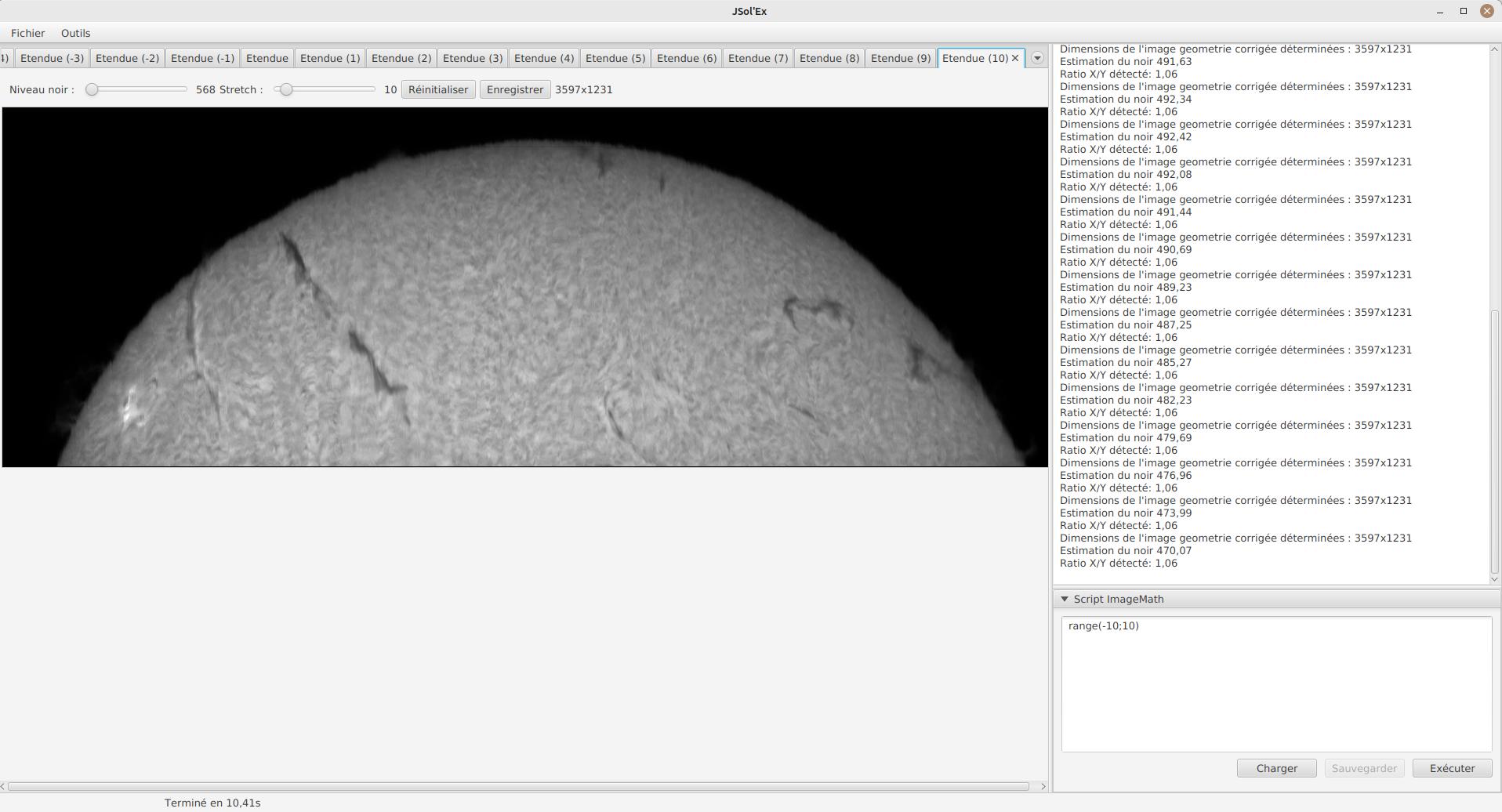Close the Etendue (10) tab
Viewport: 1502px width, 812px height.
coord(1015,58)
